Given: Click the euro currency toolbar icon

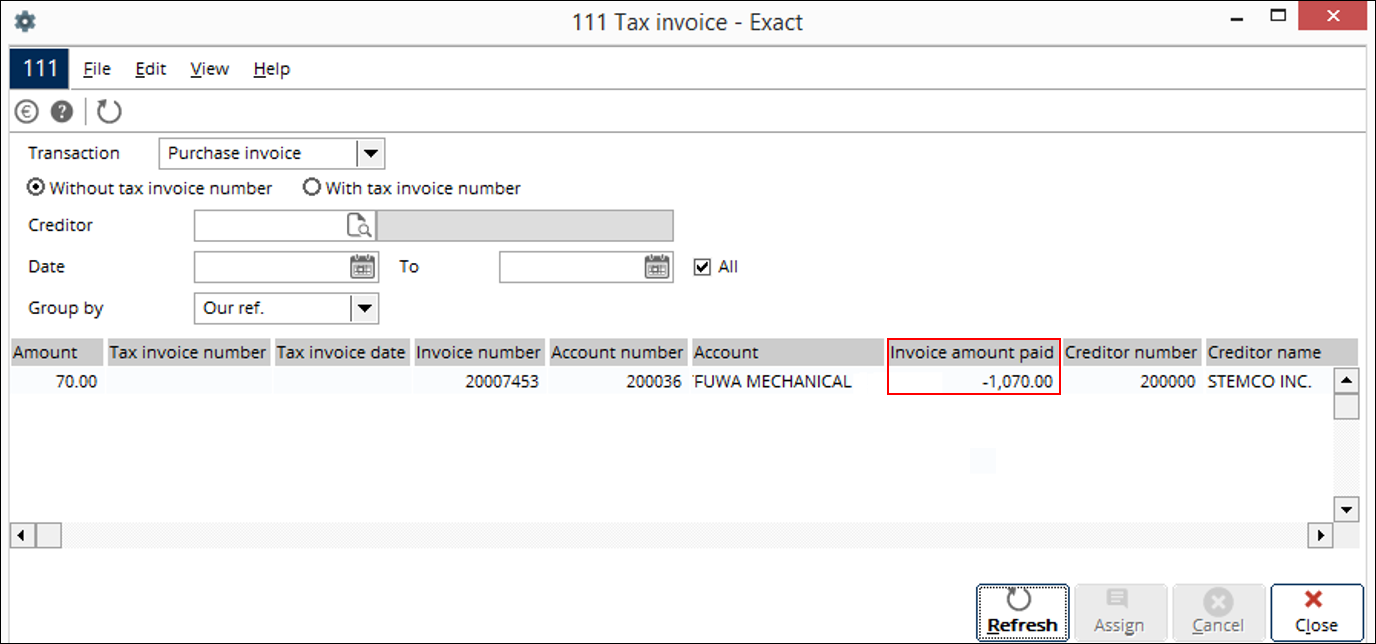Looking at the screenshot, I should pos(27,111).
